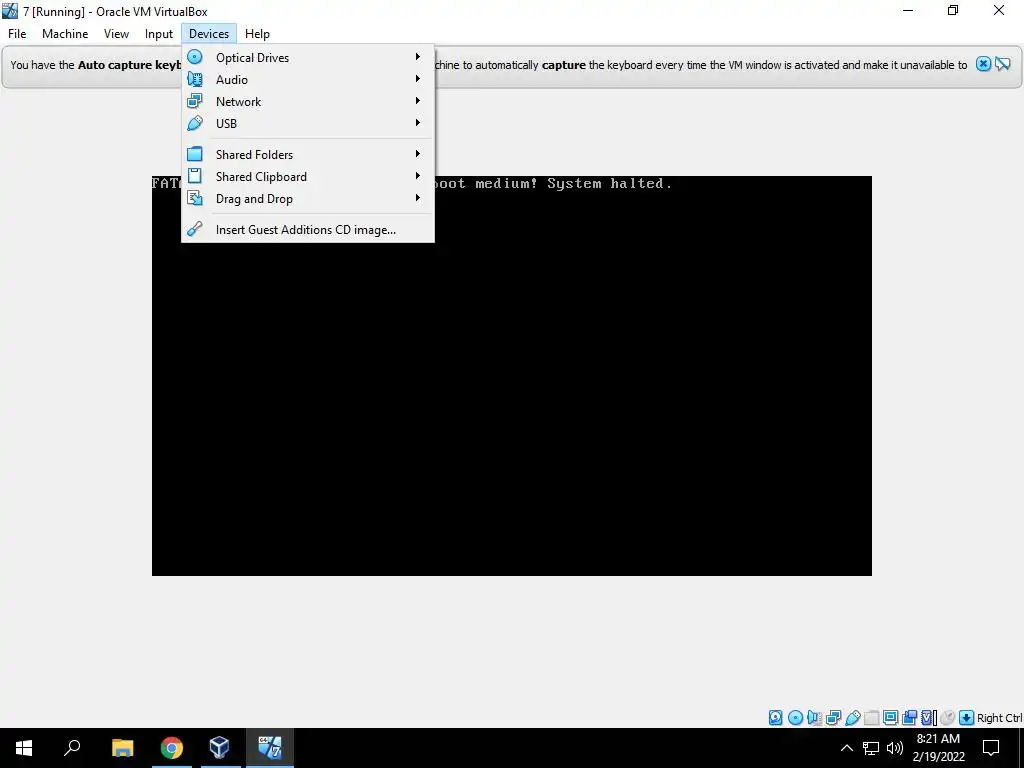The height and width of the screenshot is (768, 1024).
Task: Click the USB plug icon in Devices menu
Action: tap(195, 123)
